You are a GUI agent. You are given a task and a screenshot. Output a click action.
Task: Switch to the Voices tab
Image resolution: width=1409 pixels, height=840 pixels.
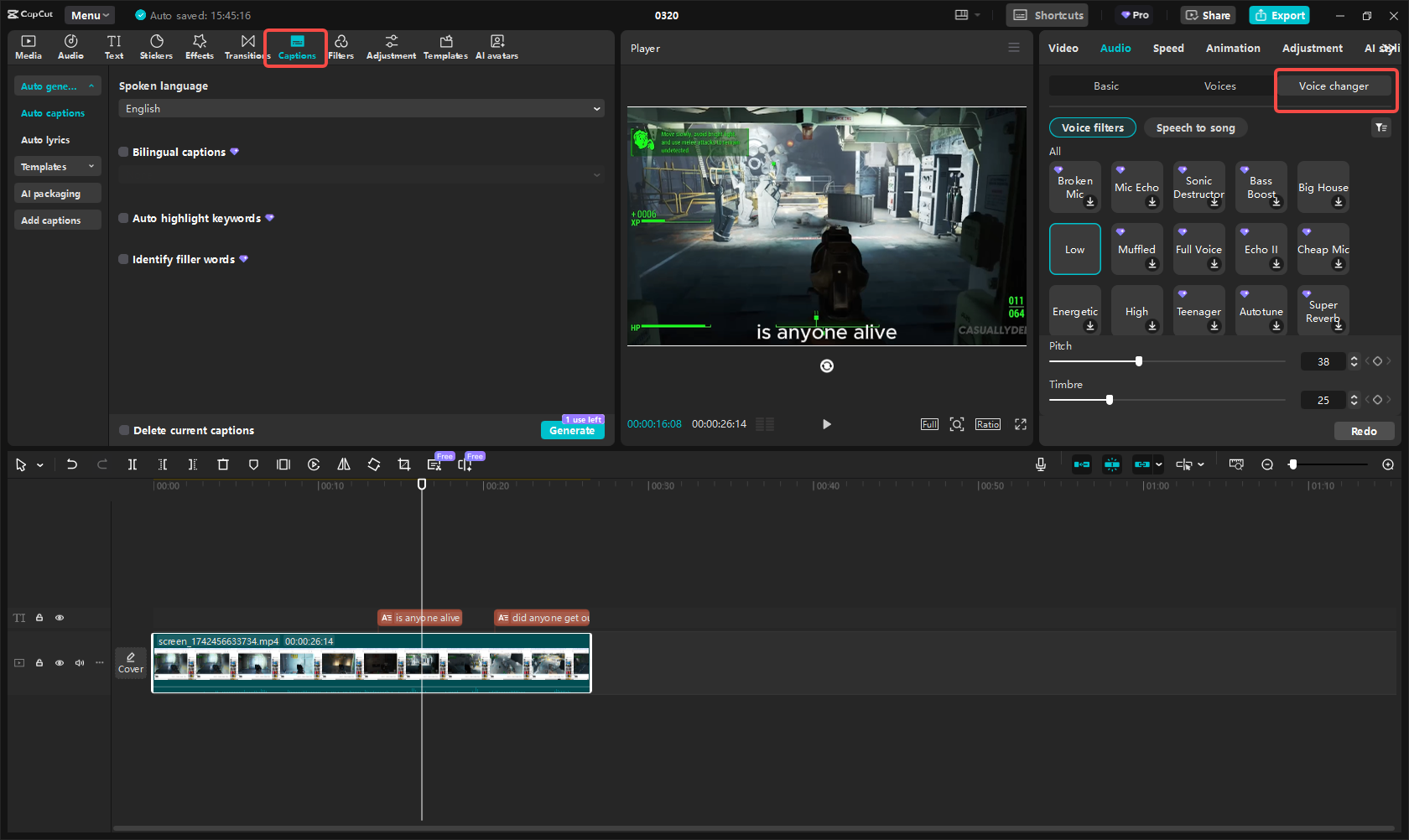tap(1220, 86)
